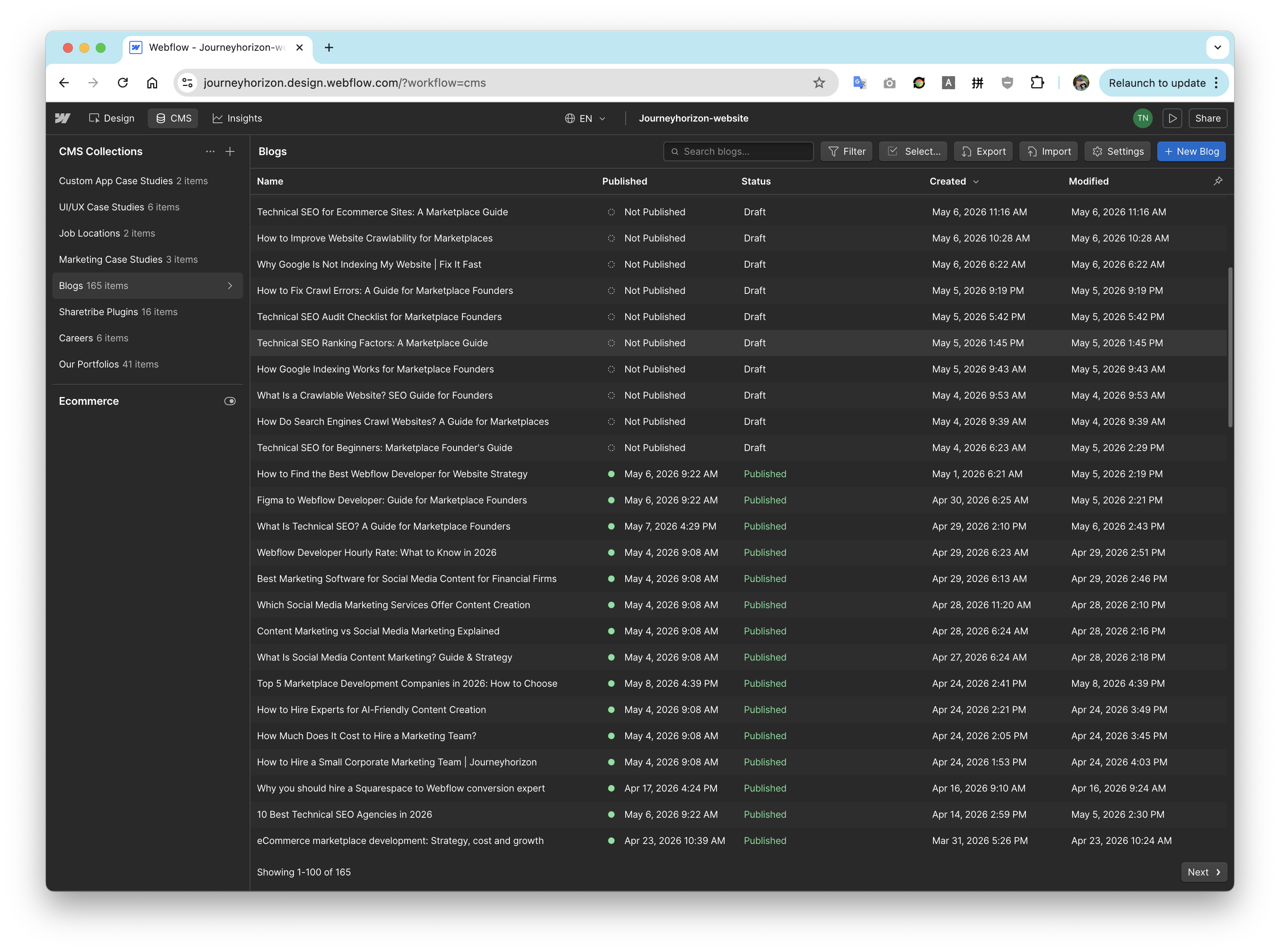Open '10 Best Technical SEO Agencies in 2026' row
The image size is (1280, 952).
point(738,814)
